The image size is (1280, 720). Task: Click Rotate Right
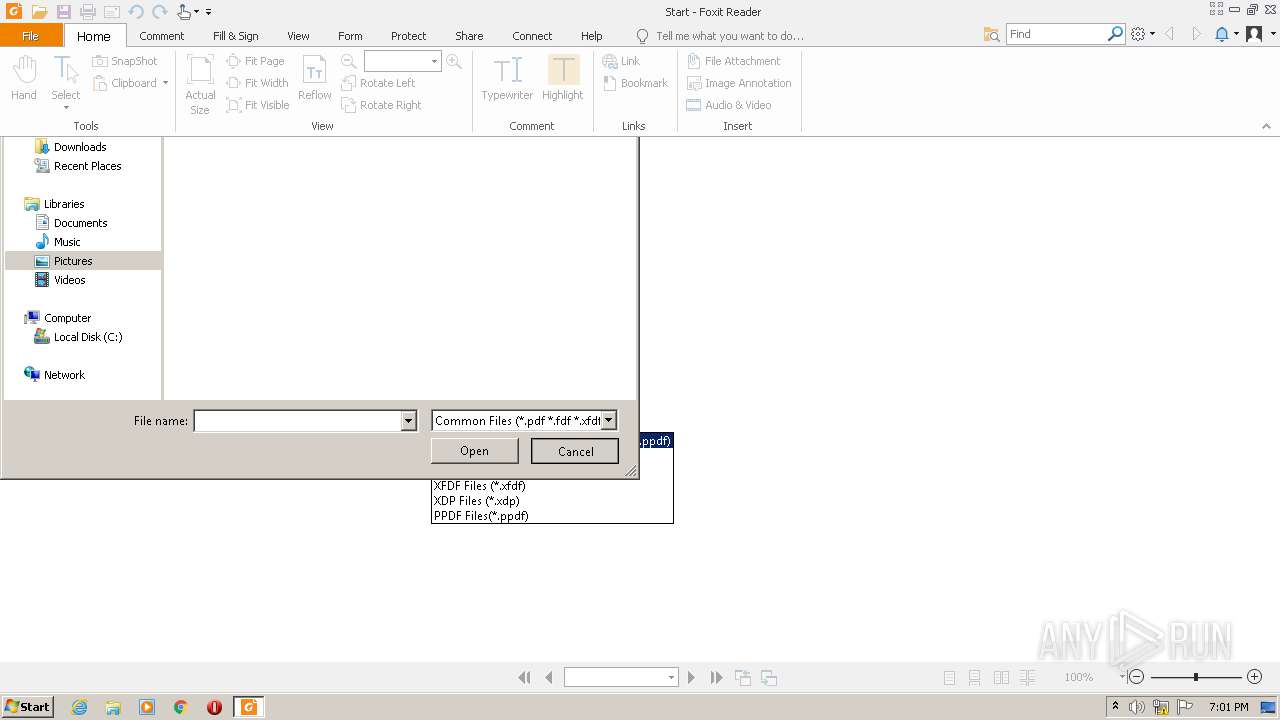[381, 105]
